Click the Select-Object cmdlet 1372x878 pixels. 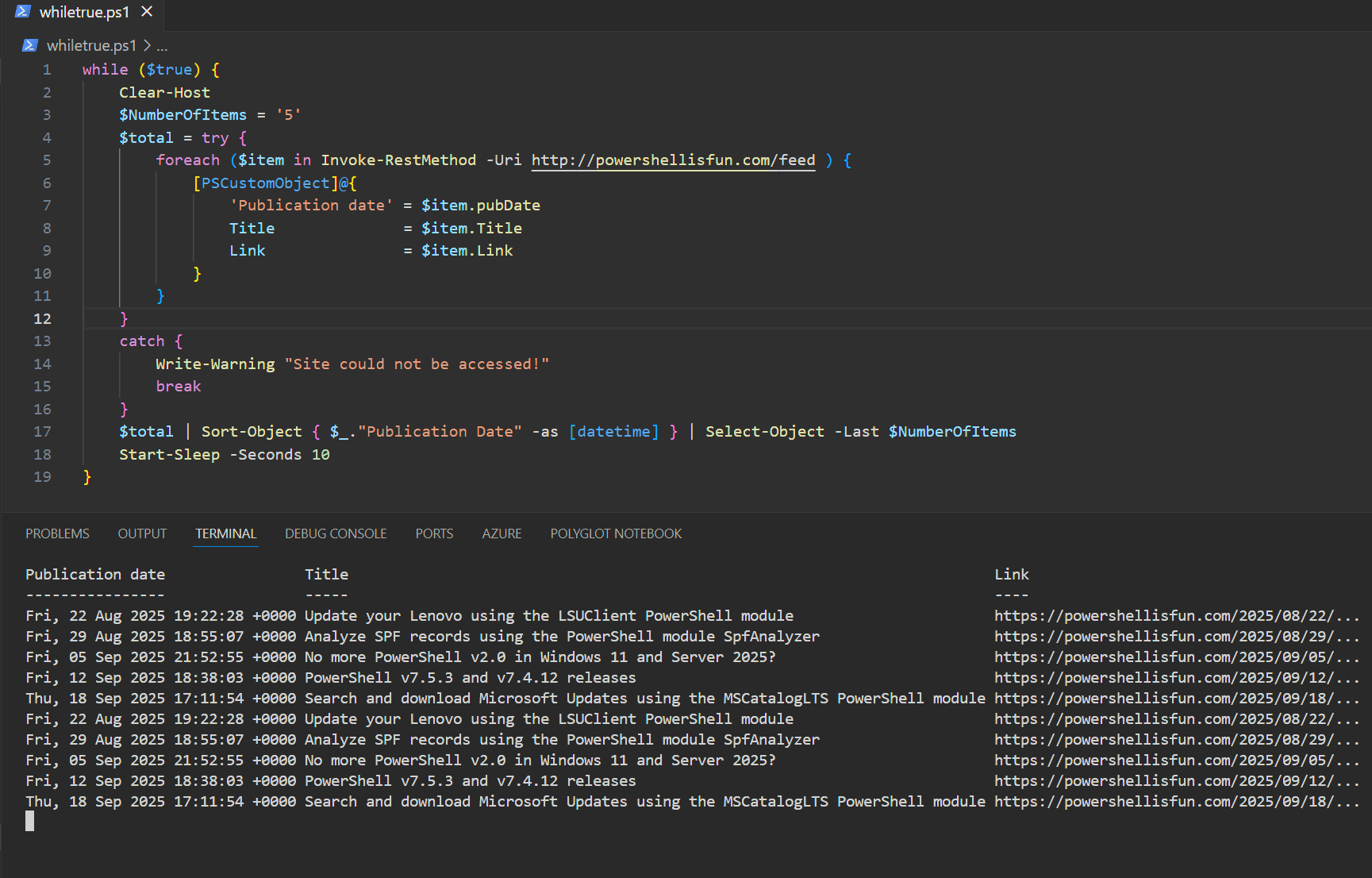pyautogui.click(x=765, y=432)
